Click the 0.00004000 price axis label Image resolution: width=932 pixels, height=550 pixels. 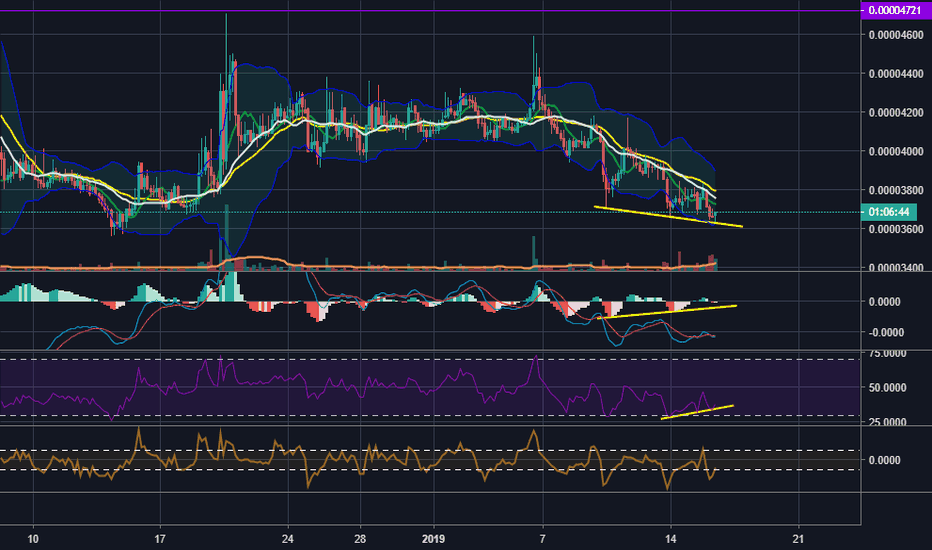tap(896, 151)
